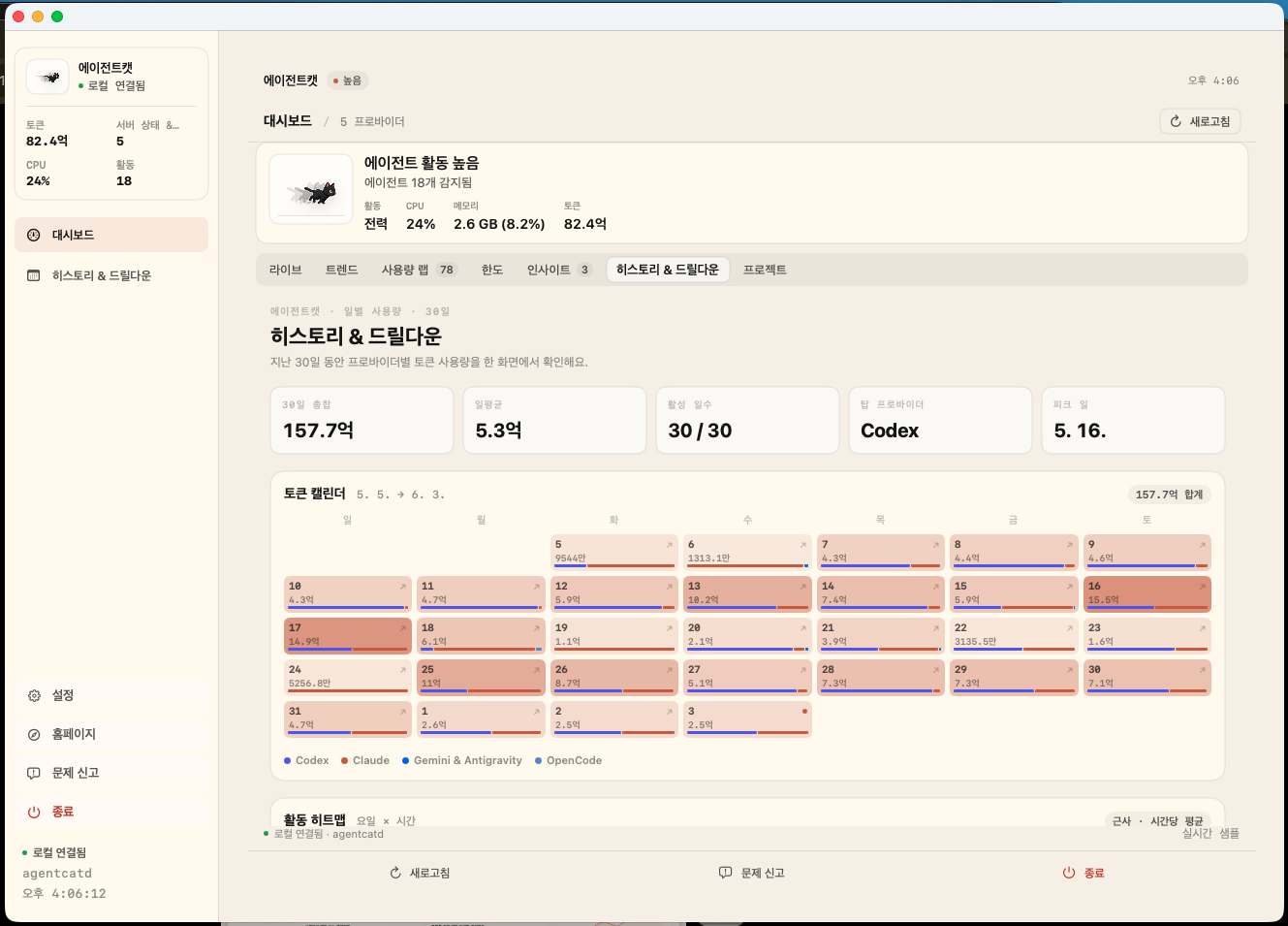Click the cat avatar in the sidebar profile card
Image resolution: width=1288 pixels, height=926 pixels.
[x=47, y=77]
